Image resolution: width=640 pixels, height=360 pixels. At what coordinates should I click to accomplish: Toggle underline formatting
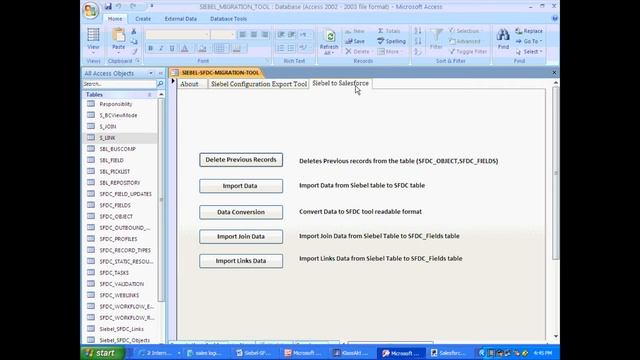172,48
